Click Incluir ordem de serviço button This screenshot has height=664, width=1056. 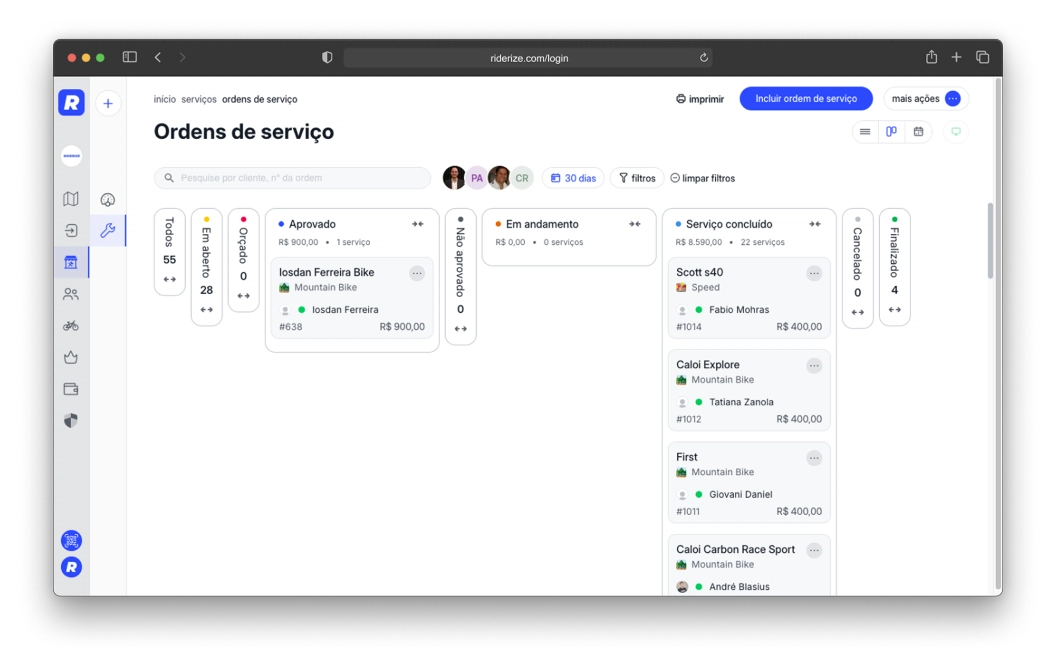coord(805,99)
